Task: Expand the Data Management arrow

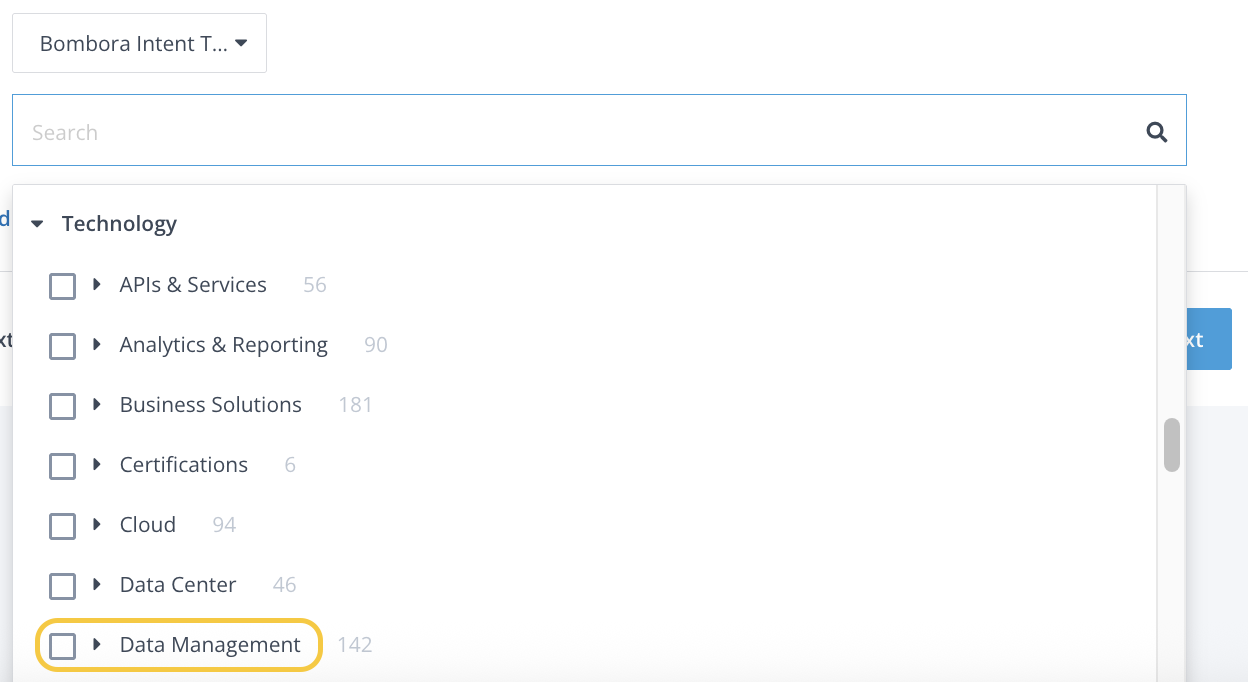Action: [97, 645]
